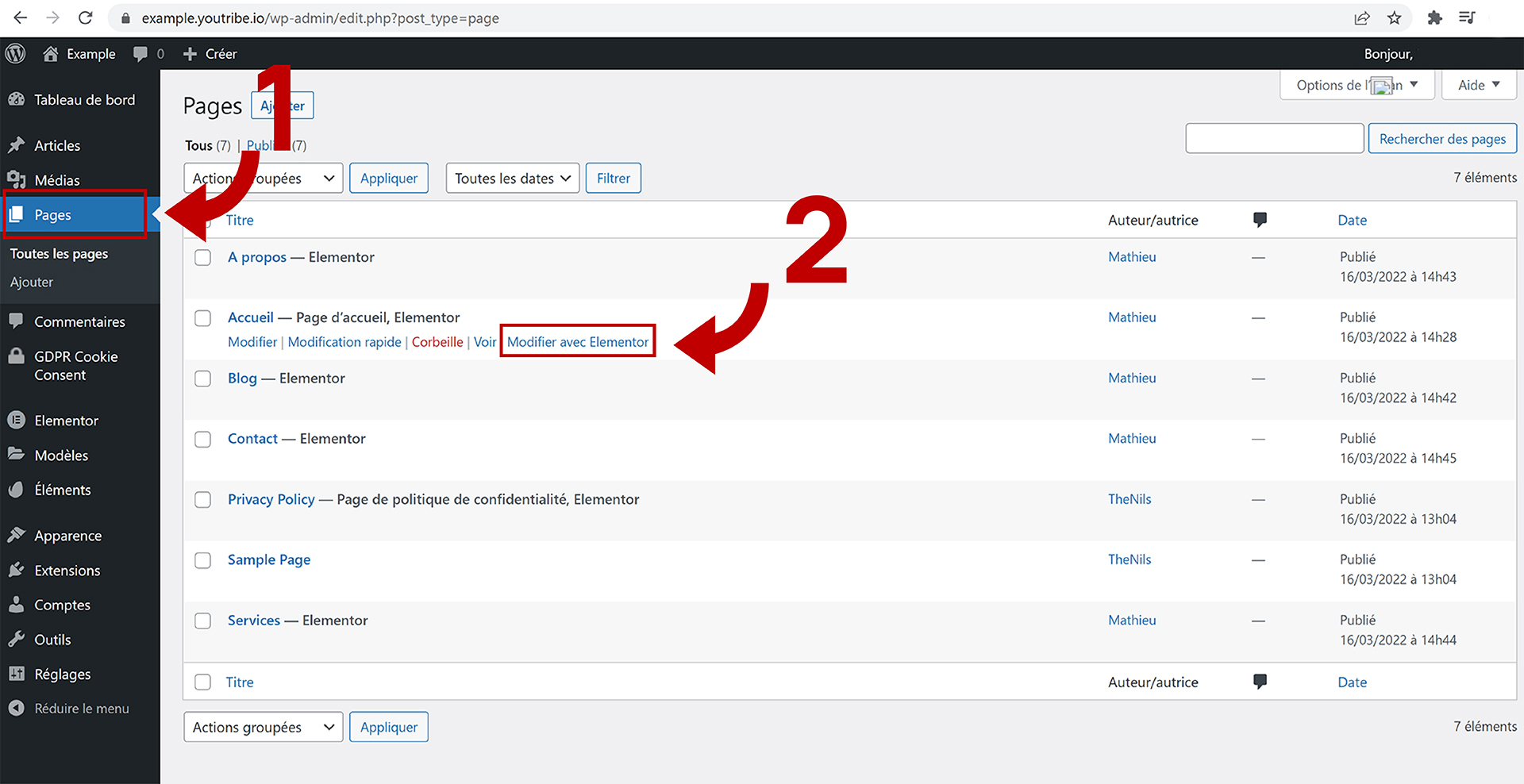Screen dimensions: 1524x784
Task: Focus the page search input field
Action: pyautogui.click(x=1274, y=139)
